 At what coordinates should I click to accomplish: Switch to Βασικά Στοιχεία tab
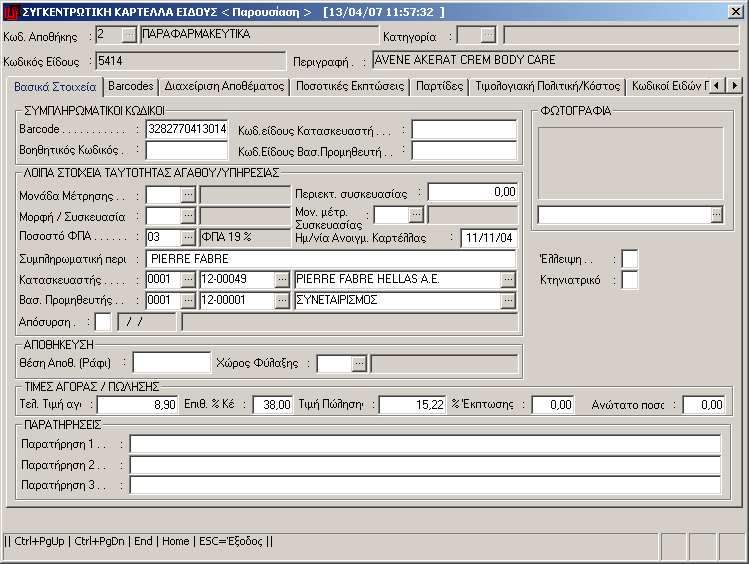click(x=55, y=86)
